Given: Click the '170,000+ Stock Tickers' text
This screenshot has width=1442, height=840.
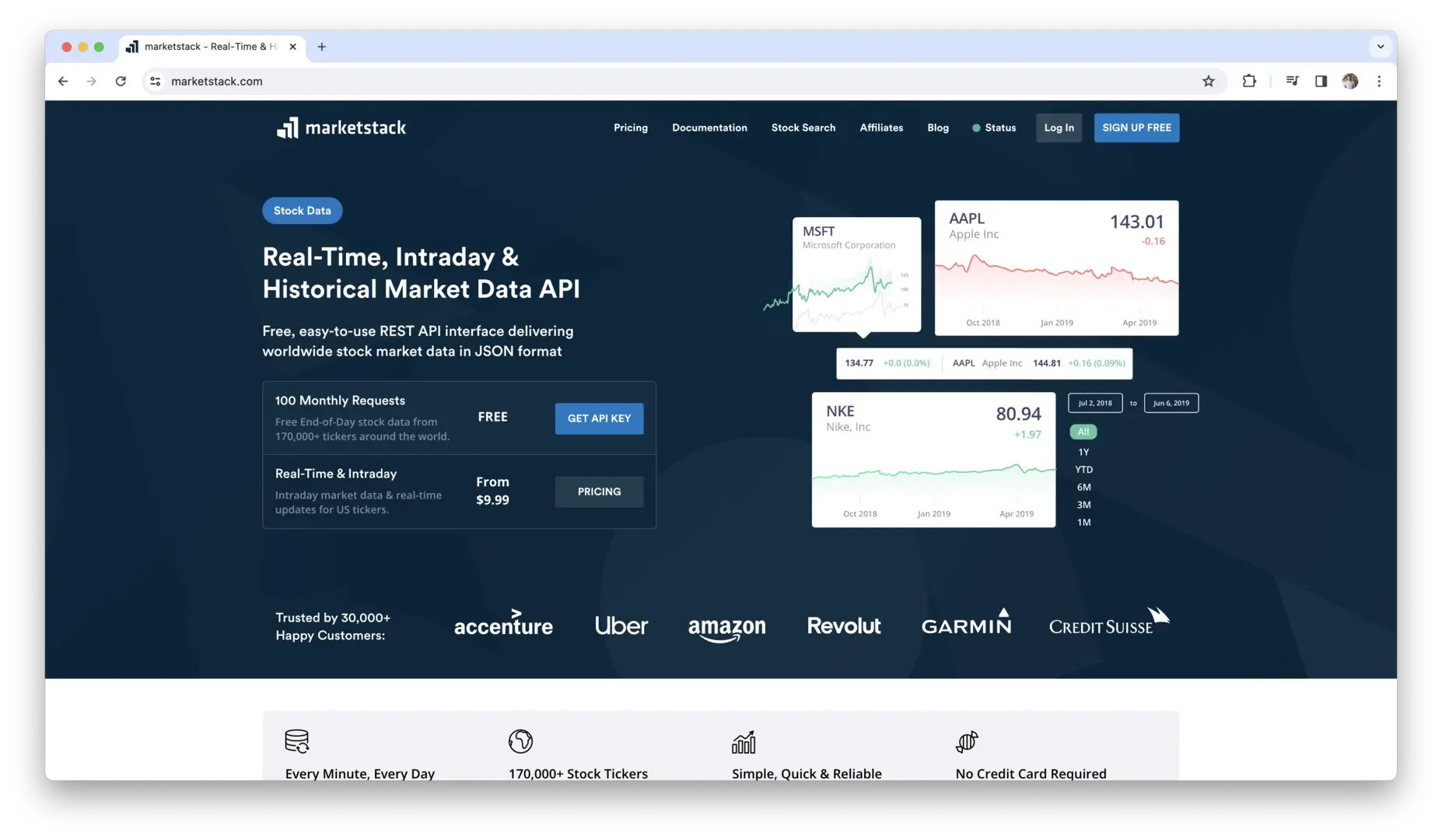Looking at the screenshot, I should [x=578, y=774].
